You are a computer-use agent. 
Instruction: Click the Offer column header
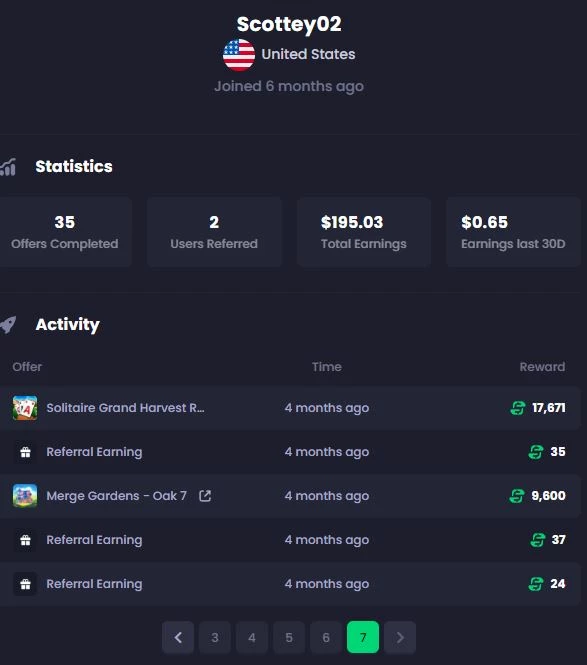click(27, 367)
